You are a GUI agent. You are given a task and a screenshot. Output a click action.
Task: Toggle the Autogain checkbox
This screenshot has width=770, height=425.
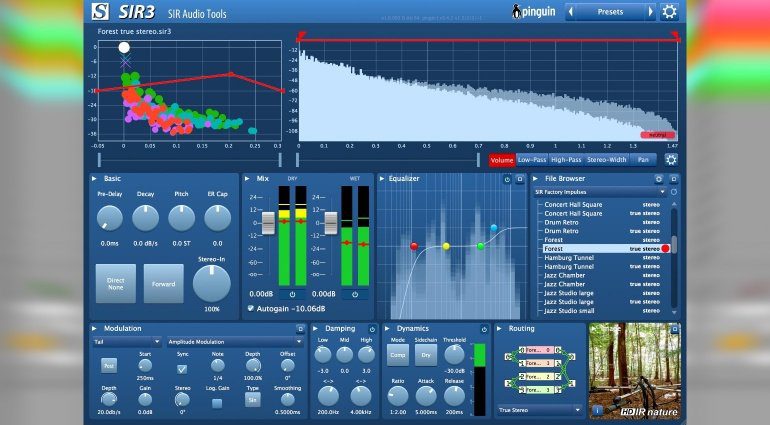[250, 309]
